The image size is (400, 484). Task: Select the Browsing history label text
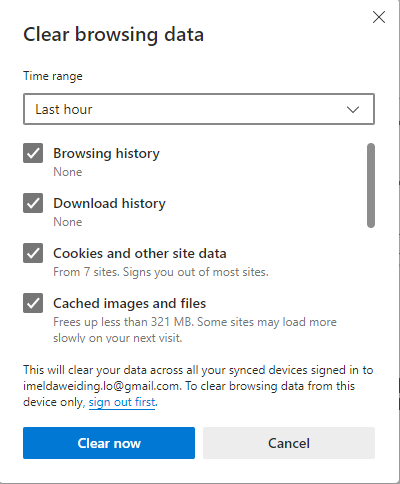(106, 153)
